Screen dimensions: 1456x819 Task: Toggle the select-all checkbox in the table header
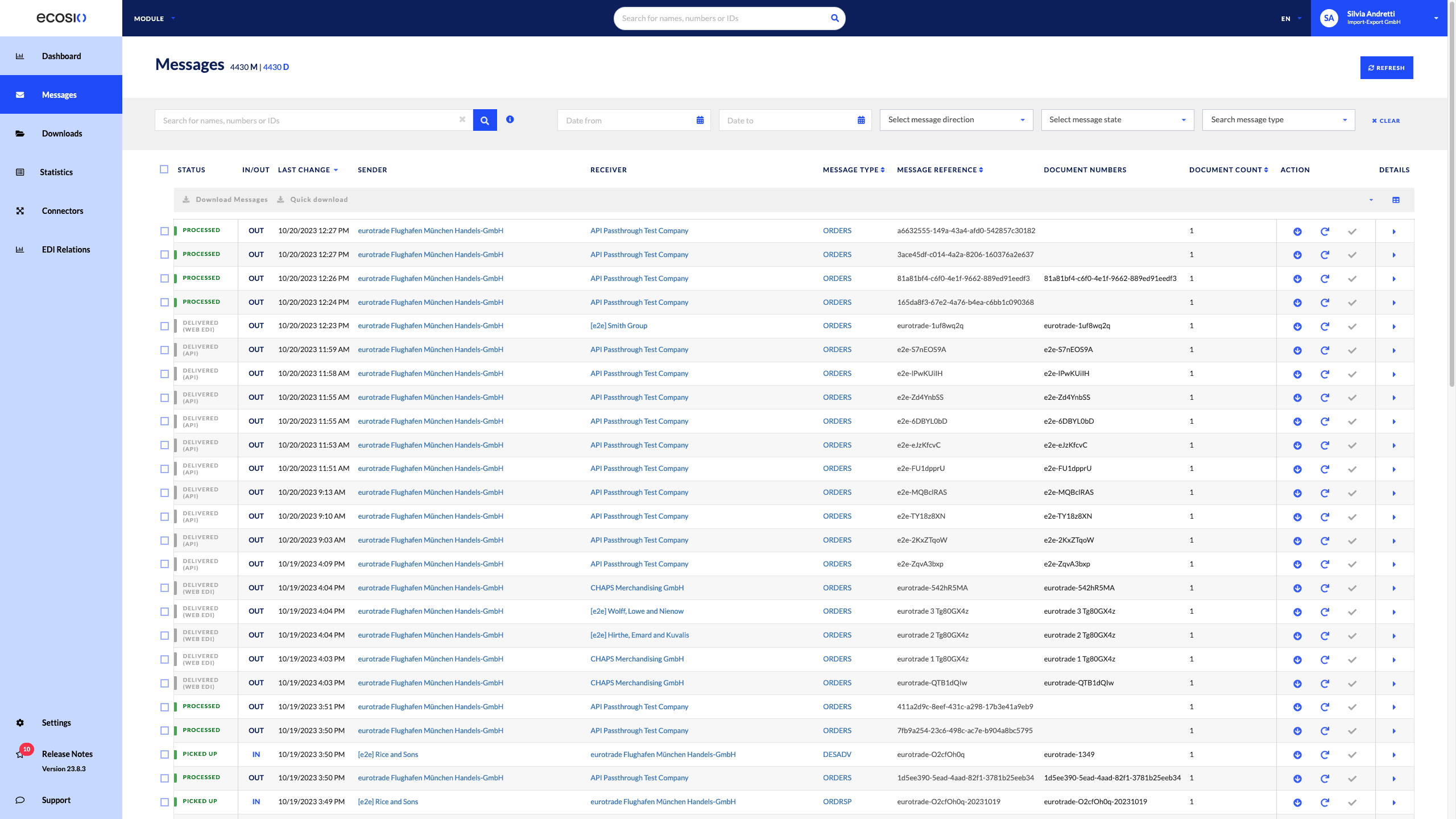tap(164, 169)
